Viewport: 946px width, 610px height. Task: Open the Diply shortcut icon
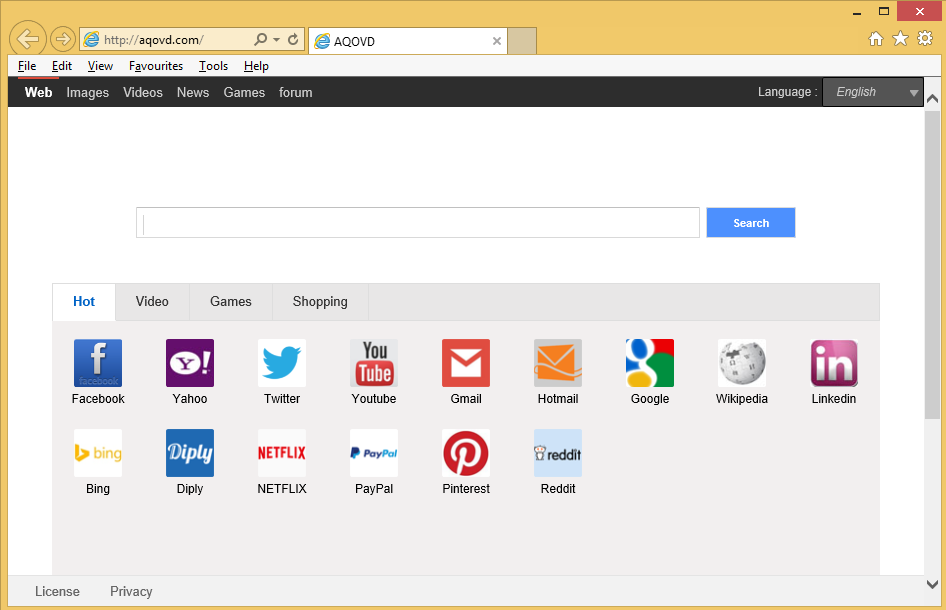tap(190, 453)
